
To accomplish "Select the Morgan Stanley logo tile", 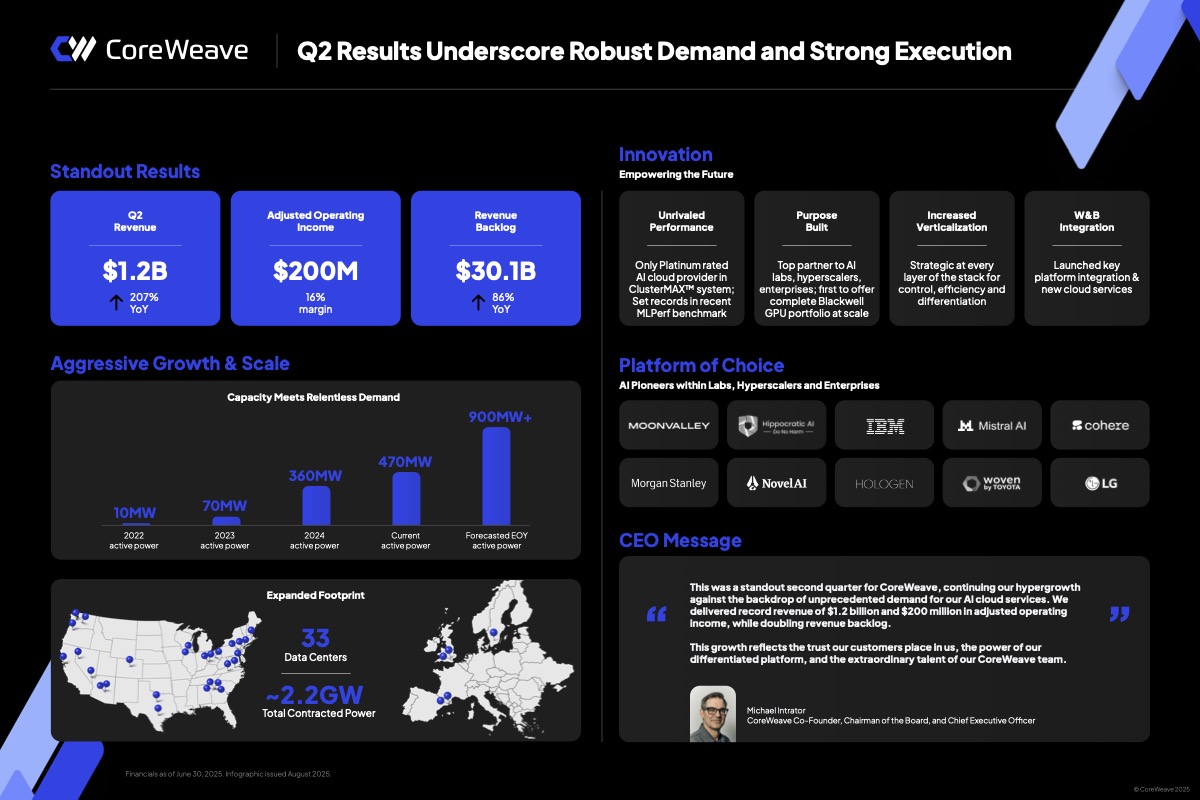I will pyautogui.click(x=669, y=483).
